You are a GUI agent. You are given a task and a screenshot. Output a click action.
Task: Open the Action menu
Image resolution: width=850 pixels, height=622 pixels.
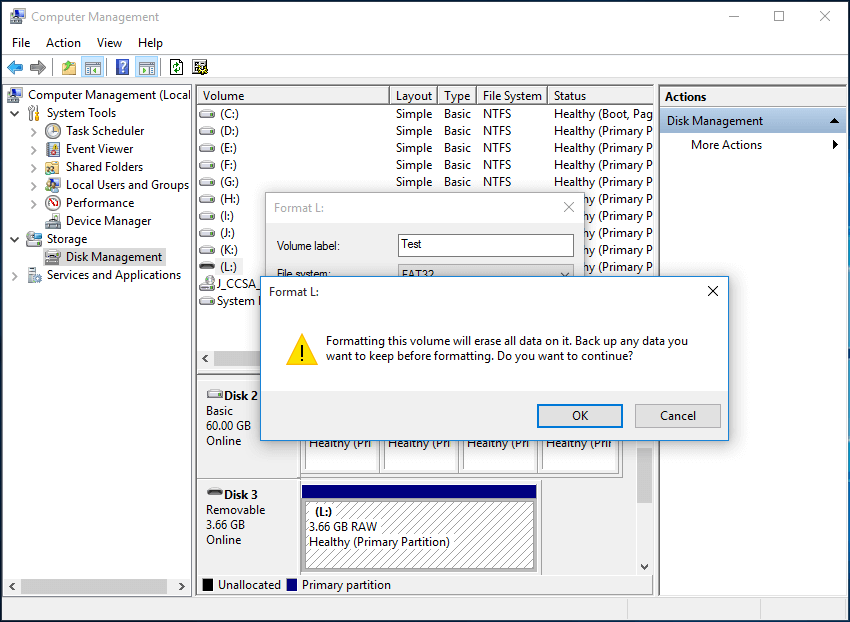coord(63,42)
